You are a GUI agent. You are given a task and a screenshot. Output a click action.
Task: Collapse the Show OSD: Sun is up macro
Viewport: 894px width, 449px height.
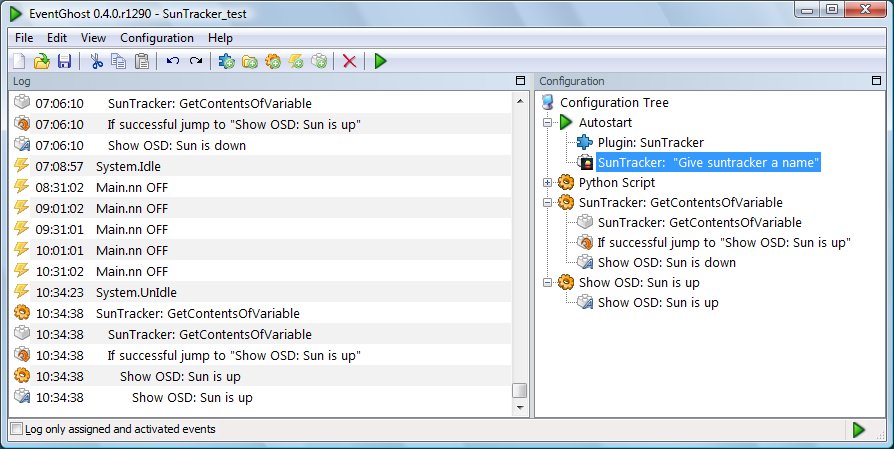pyautogui.click(x=547, y=283)
